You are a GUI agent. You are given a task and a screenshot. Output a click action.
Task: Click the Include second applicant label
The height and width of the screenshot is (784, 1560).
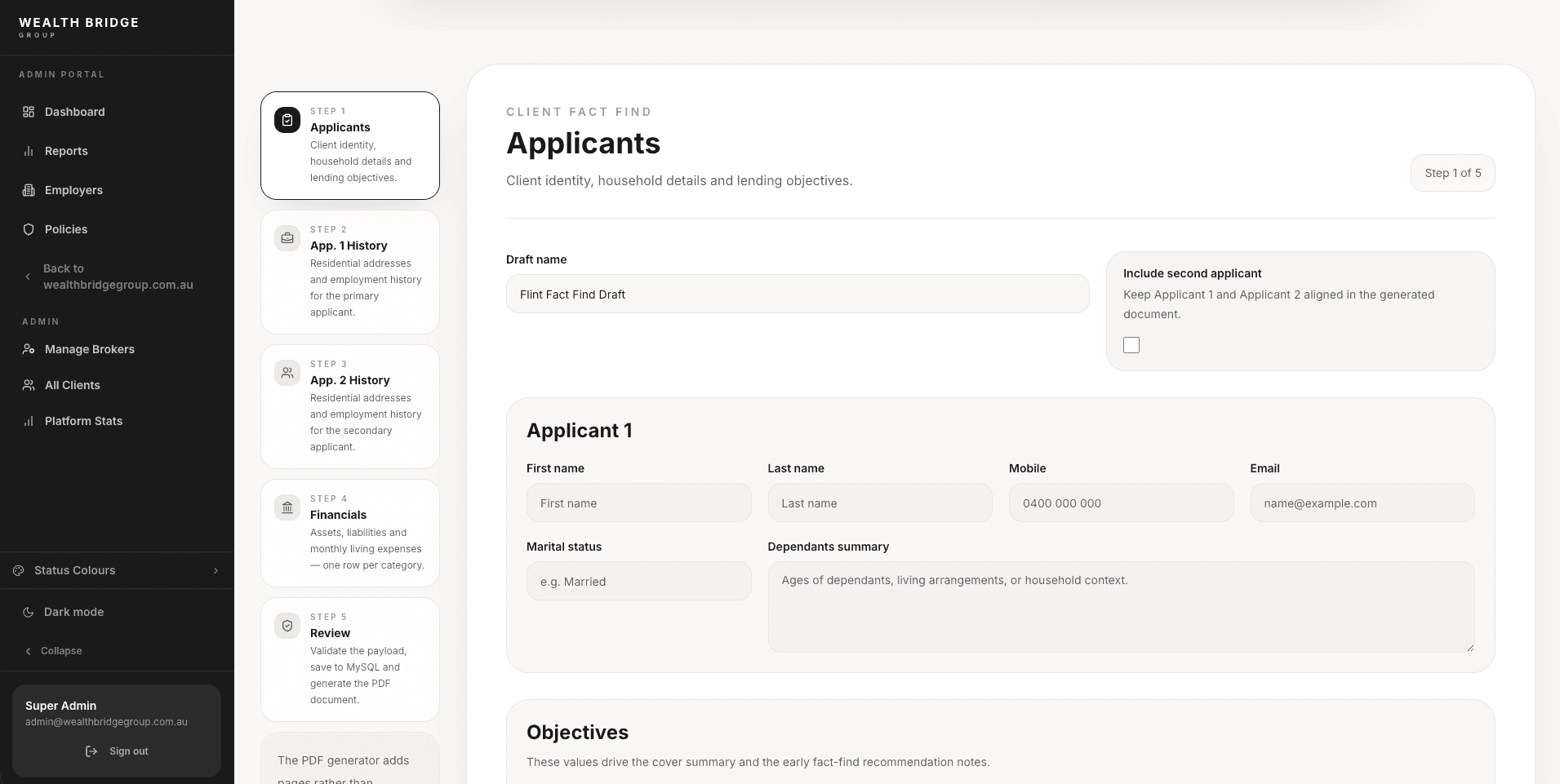coord(1193,273)
